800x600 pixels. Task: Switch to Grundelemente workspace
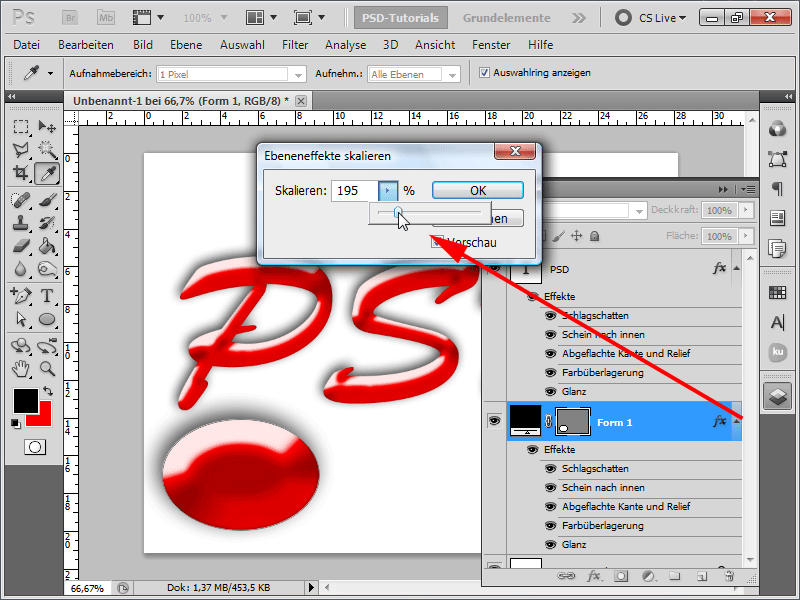507,18
